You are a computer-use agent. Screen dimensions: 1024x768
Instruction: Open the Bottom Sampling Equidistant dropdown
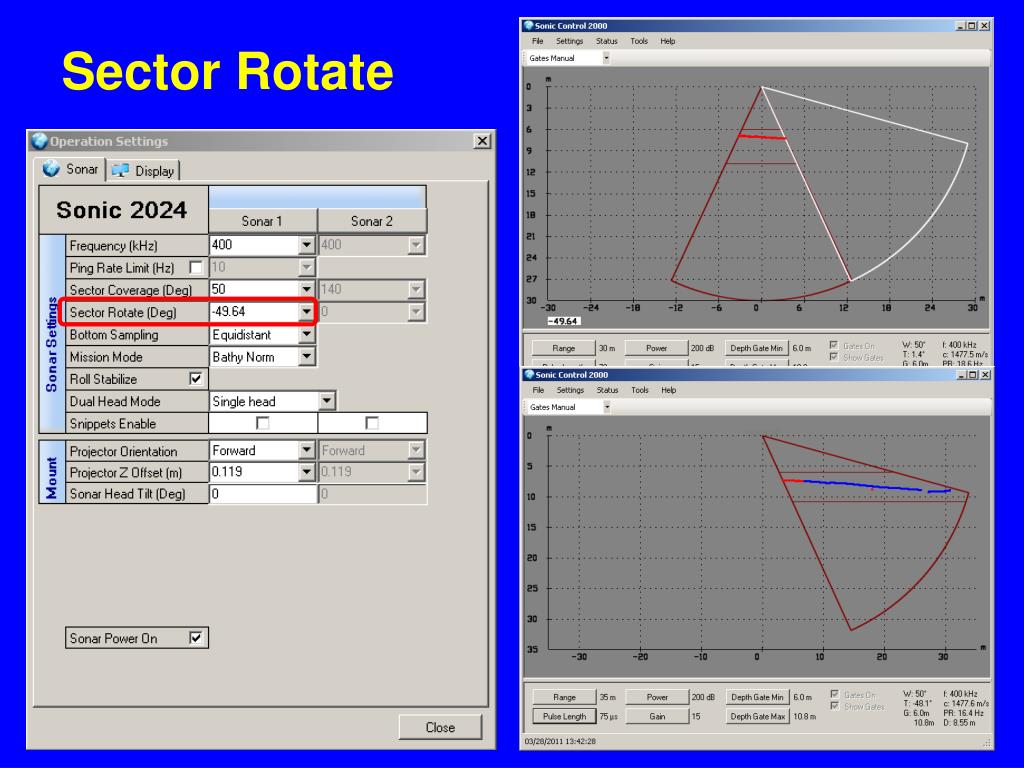click(306, 334)
